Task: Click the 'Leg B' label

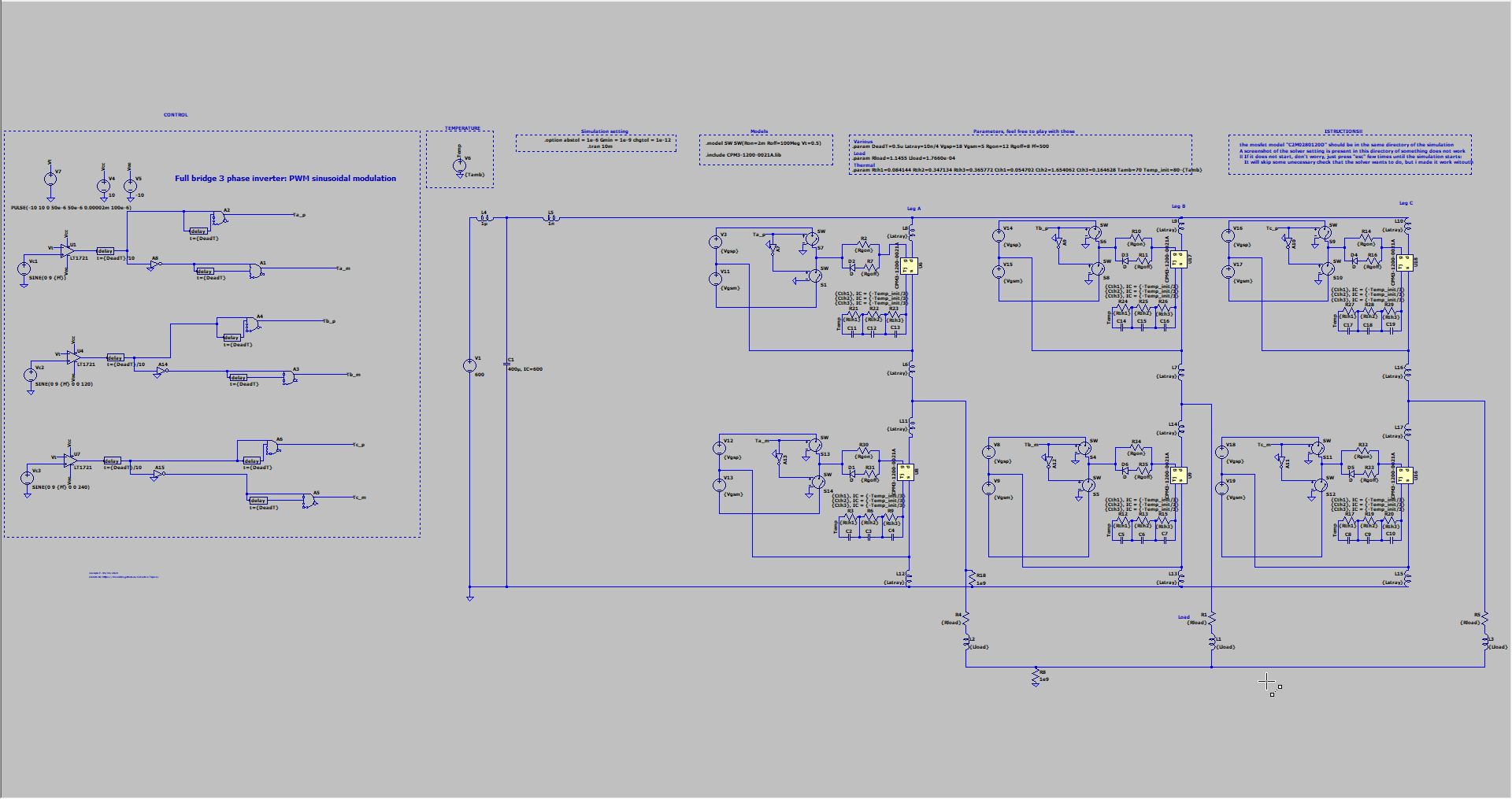Action: pos(1178,206)
